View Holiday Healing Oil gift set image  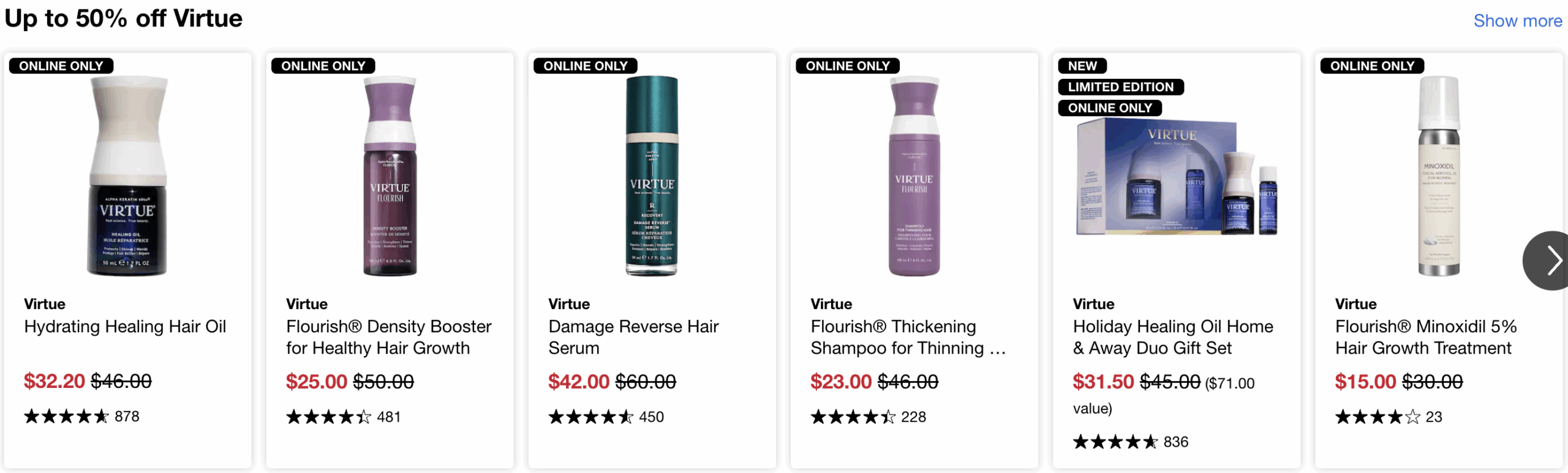click(1177, 177)
